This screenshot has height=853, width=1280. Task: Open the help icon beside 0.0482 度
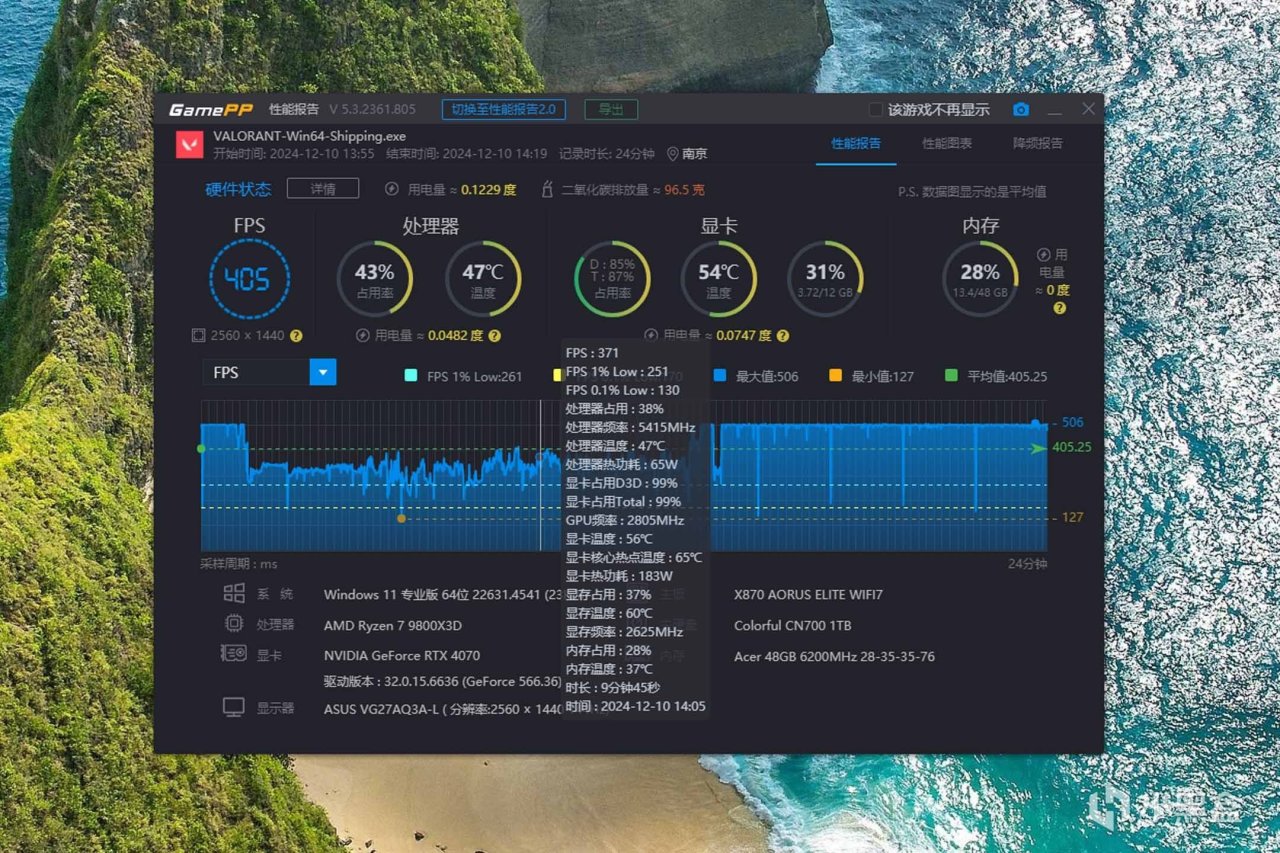pos(495,336)
